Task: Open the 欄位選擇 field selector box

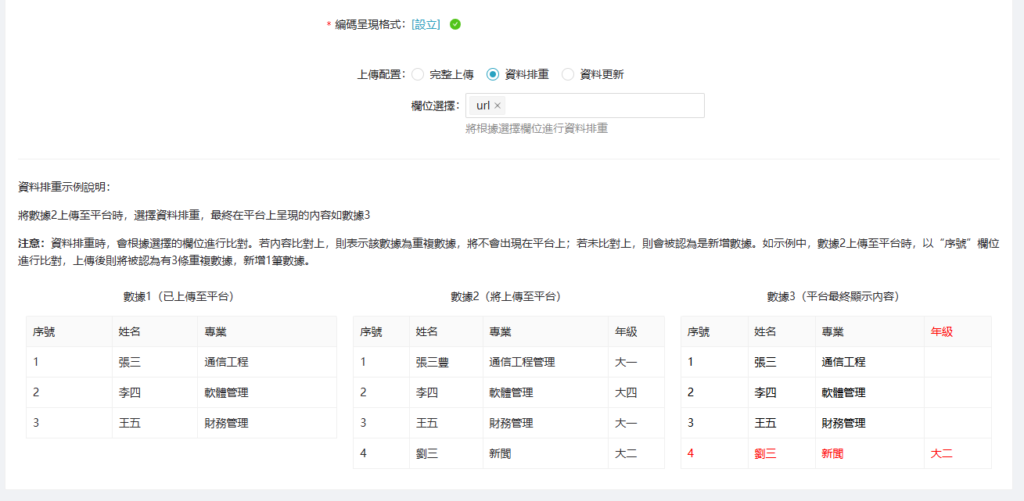Action: pos(600,106)
